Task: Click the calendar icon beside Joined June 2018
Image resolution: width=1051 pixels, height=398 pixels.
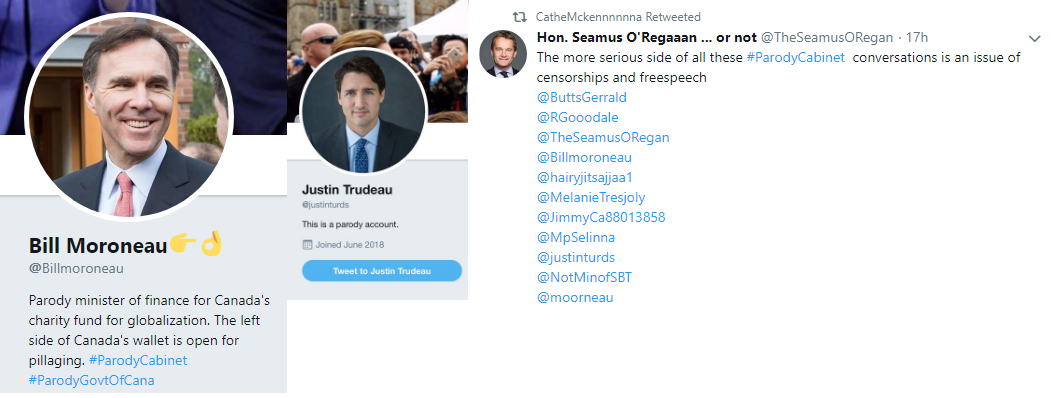Action: pos(307,245)
